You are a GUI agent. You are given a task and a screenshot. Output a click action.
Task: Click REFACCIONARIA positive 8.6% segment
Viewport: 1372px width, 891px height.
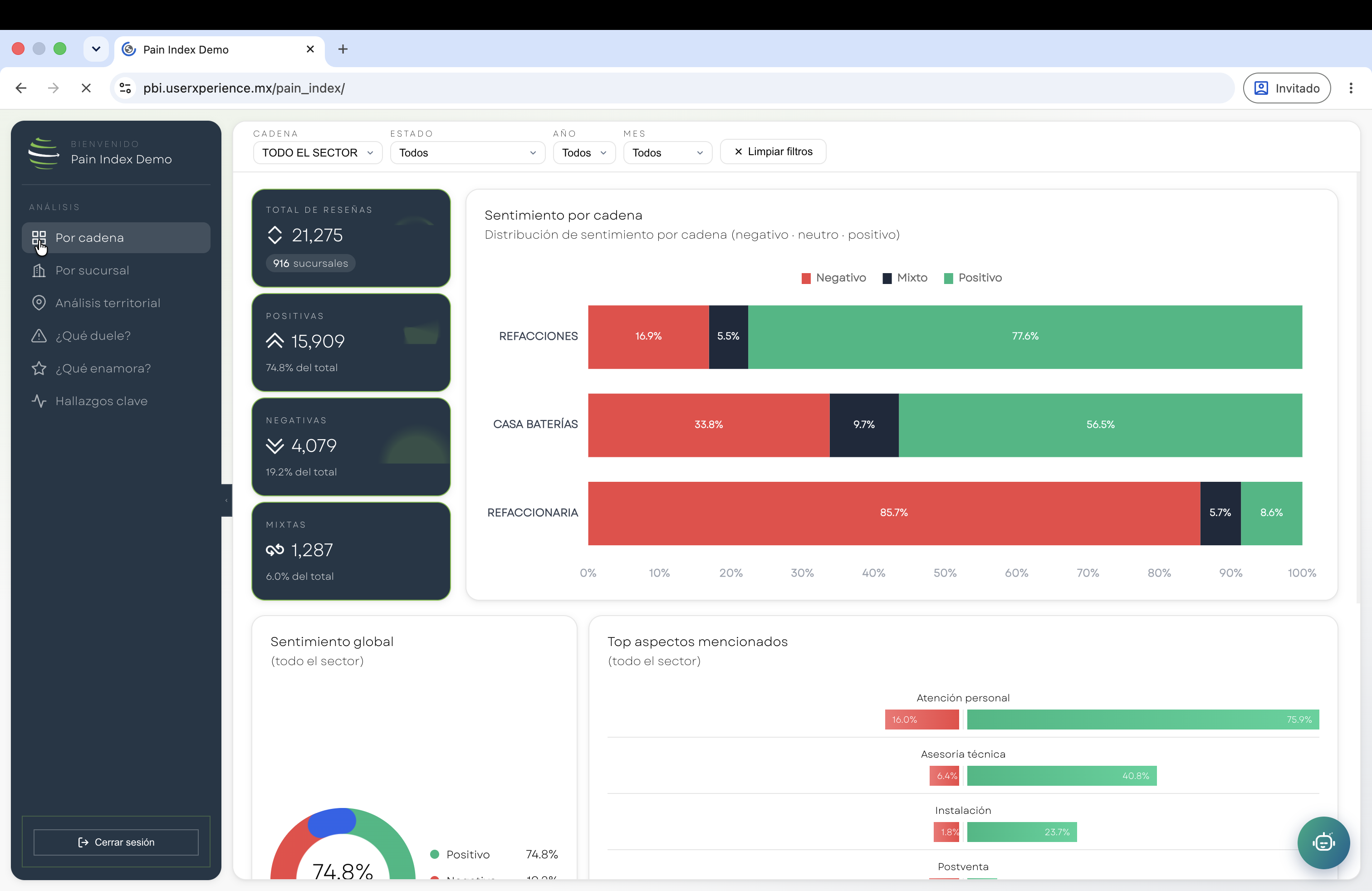(x=1271, y=514)
